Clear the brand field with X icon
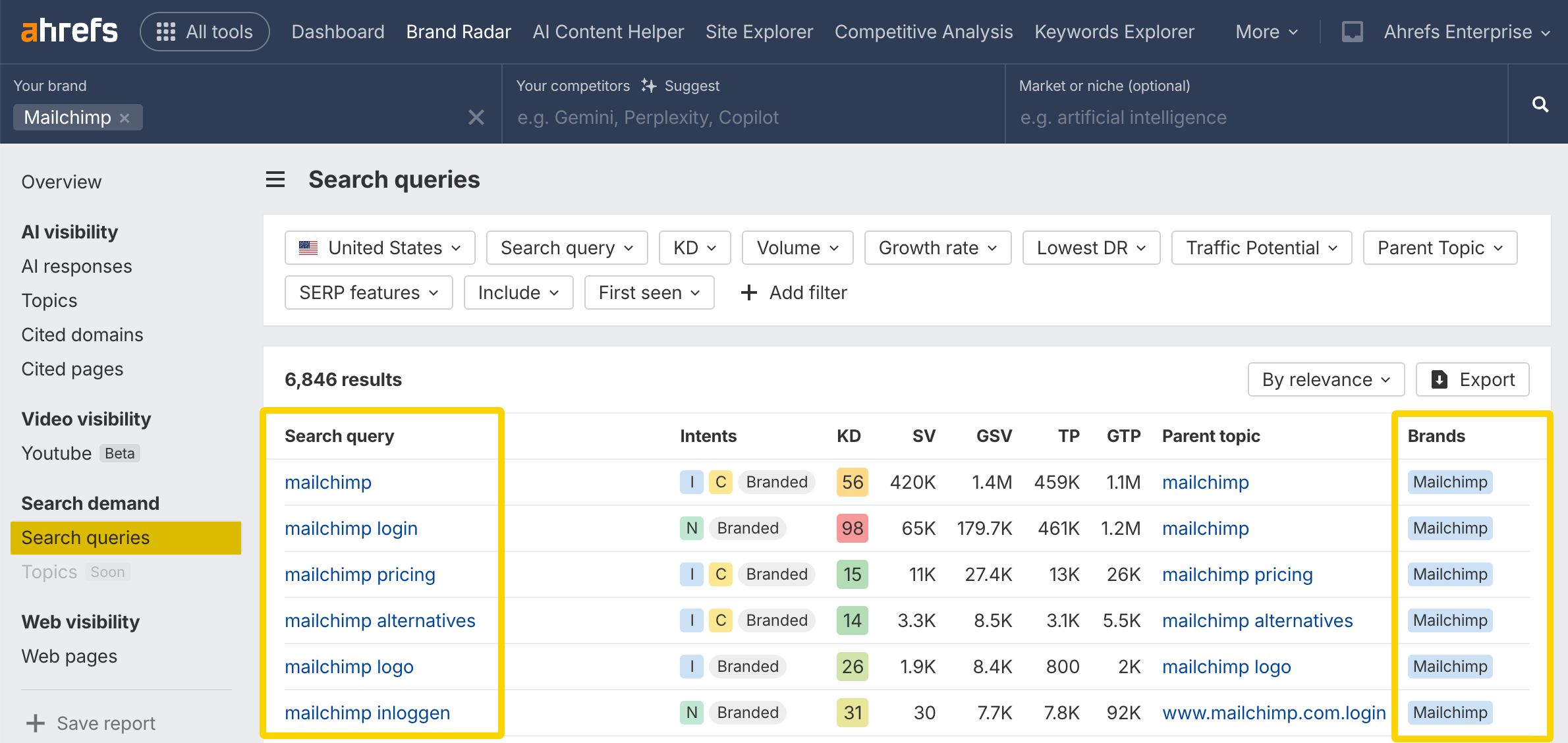Screen dimensions: 1568x743 476,117
